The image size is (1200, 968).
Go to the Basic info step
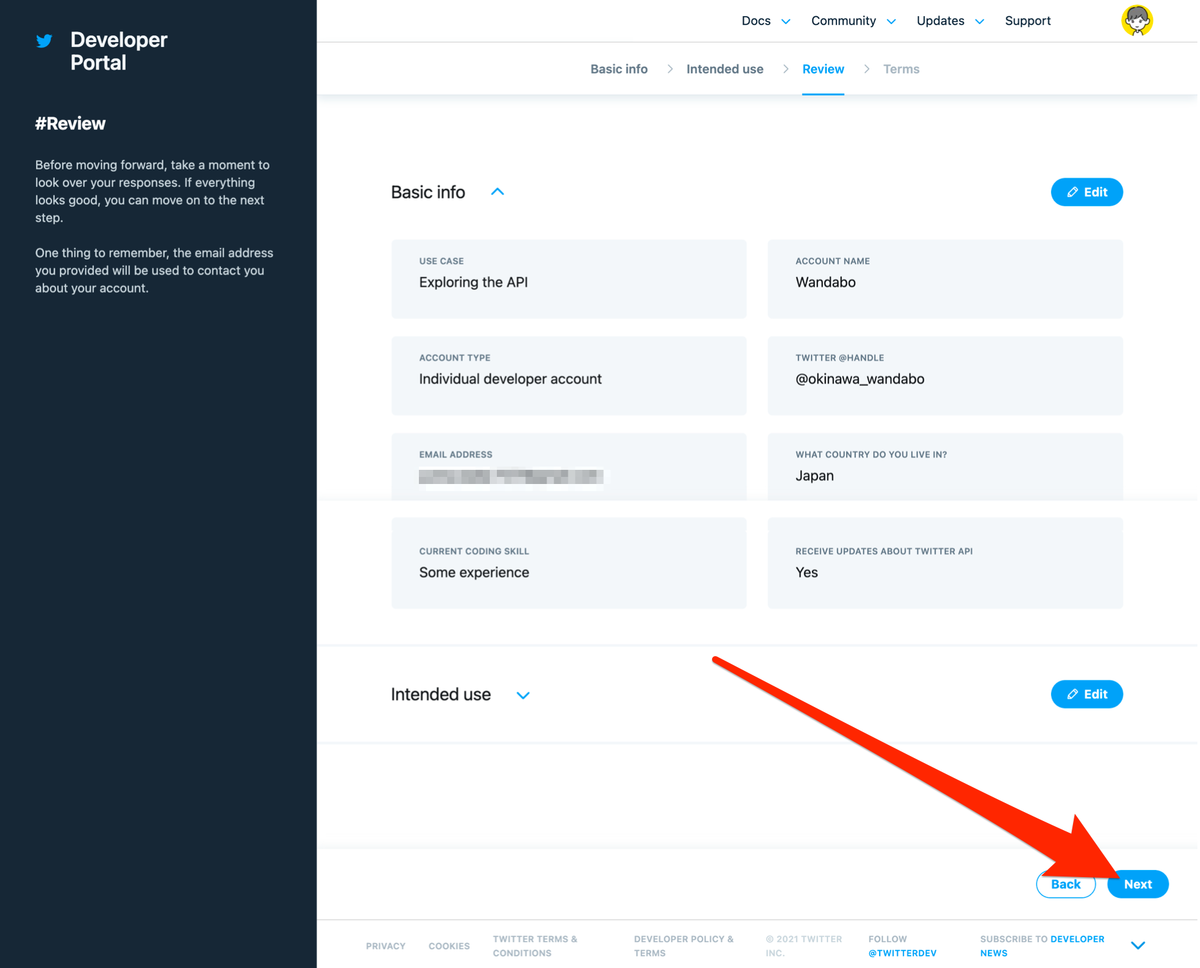click(619, 69)
